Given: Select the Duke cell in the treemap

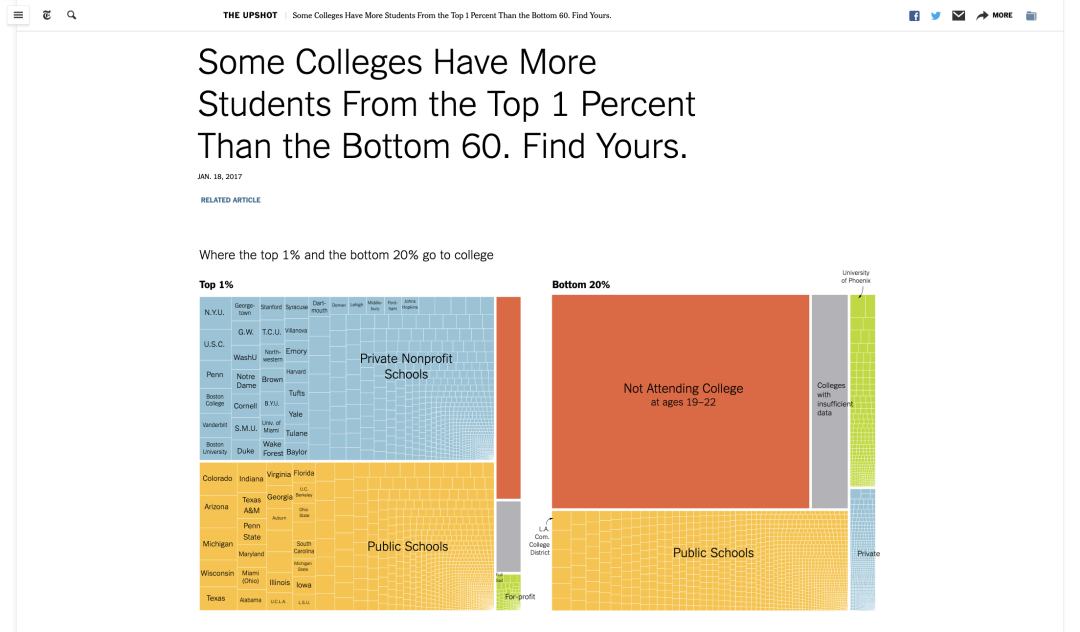Looking at the screenshot, I should click(245, 451).
